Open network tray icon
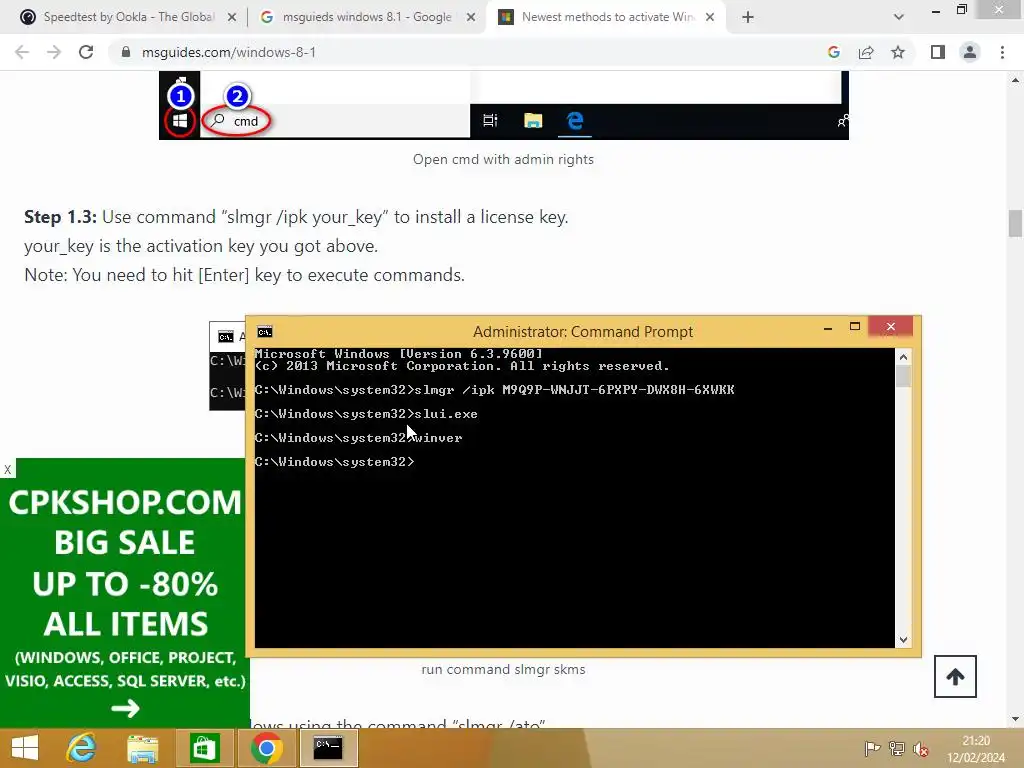This screenshot has width=1024, height=768. coord(897,748)
